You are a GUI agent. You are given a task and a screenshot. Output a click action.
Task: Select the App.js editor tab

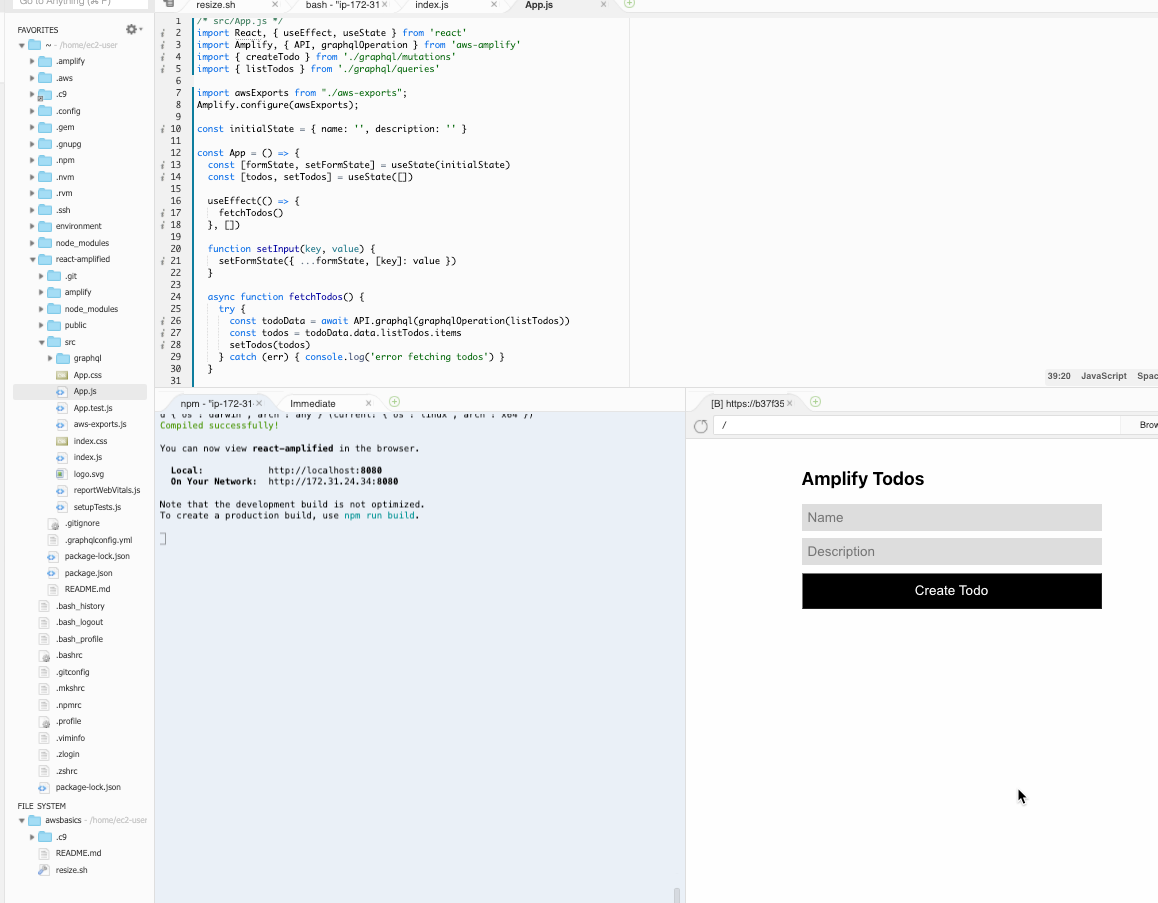[x=539, y=4]
